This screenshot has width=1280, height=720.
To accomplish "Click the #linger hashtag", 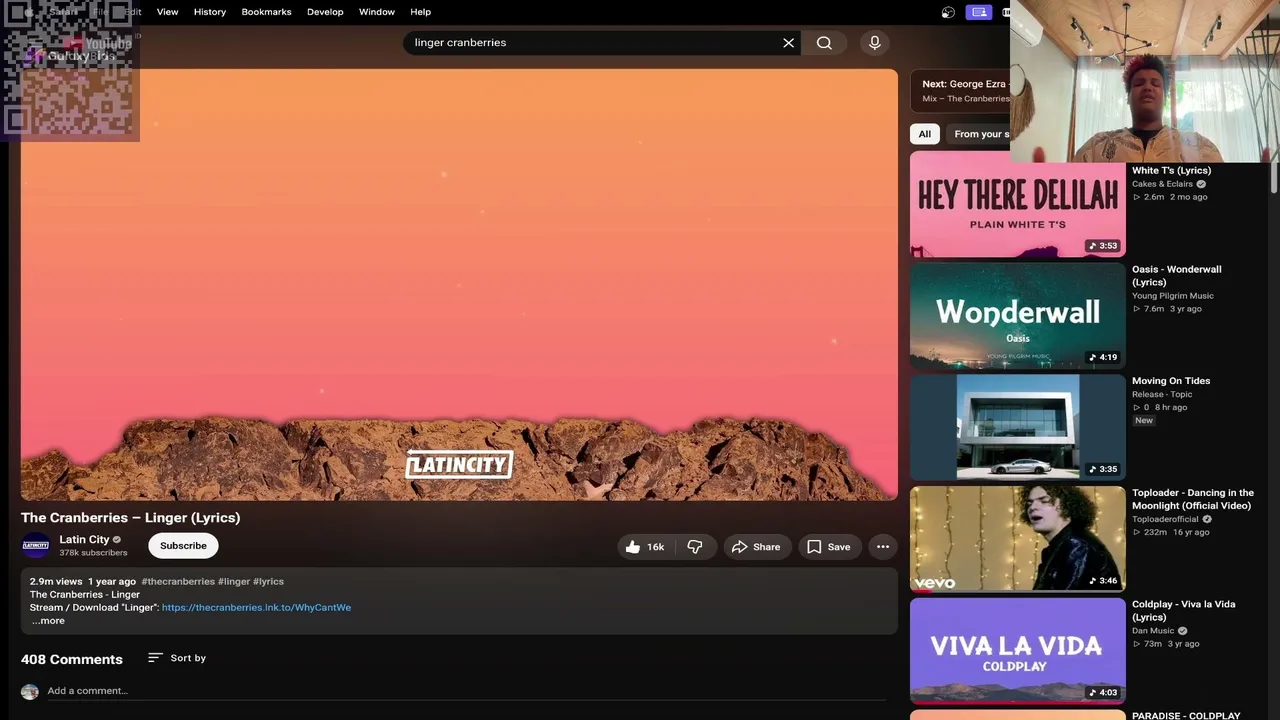I will [x=234, y=582].
